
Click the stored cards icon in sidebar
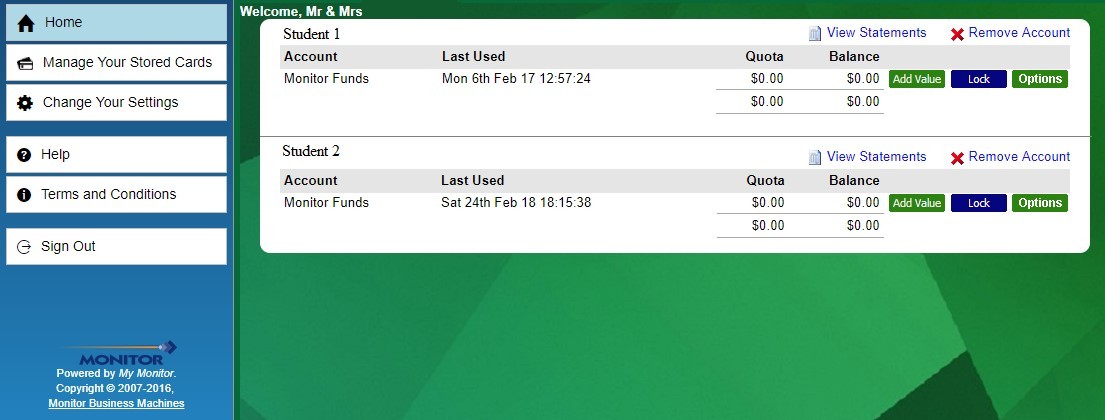(x=26, y=63)
